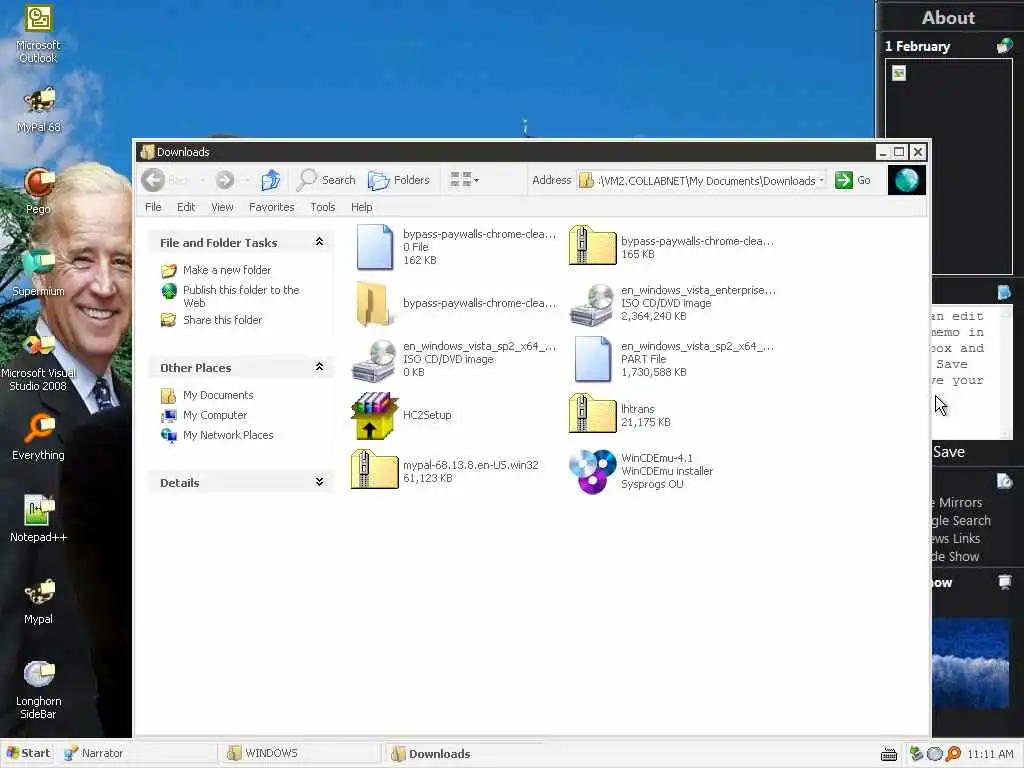Screen dimensions: 1024x768
Task: Open the Help menu
Action: pyautogui.click(x=361, y=207)
